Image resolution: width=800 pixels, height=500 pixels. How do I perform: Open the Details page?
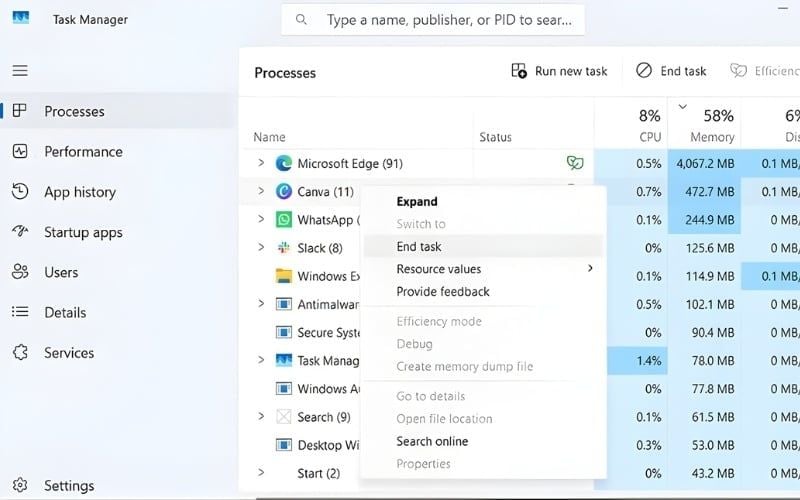click(x=118, y=312)
